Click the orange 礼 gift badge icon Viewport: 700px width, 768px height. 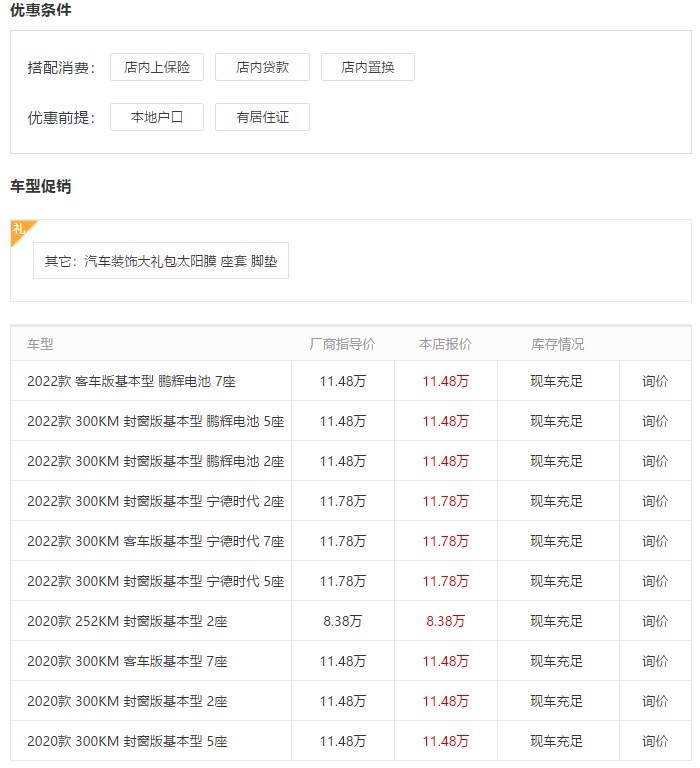[x=20, y=230]
